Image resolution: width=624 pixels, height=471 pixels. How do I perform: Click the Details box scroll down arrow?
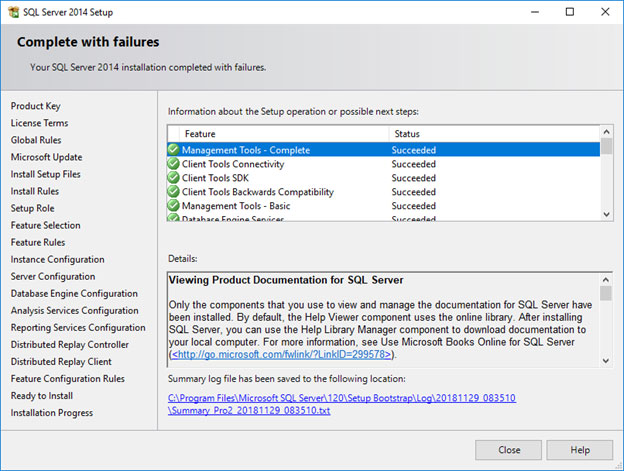pos(606,361)
